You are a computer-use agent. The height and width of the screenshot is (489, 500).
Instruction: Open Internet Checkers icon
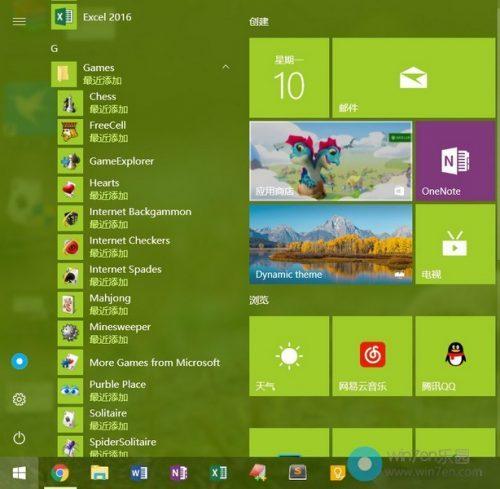coord(70,247)
